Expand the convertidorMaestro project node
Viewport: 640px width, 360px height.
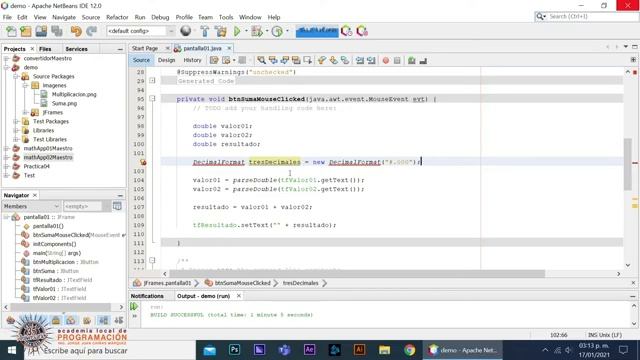(x=7, y=58)
